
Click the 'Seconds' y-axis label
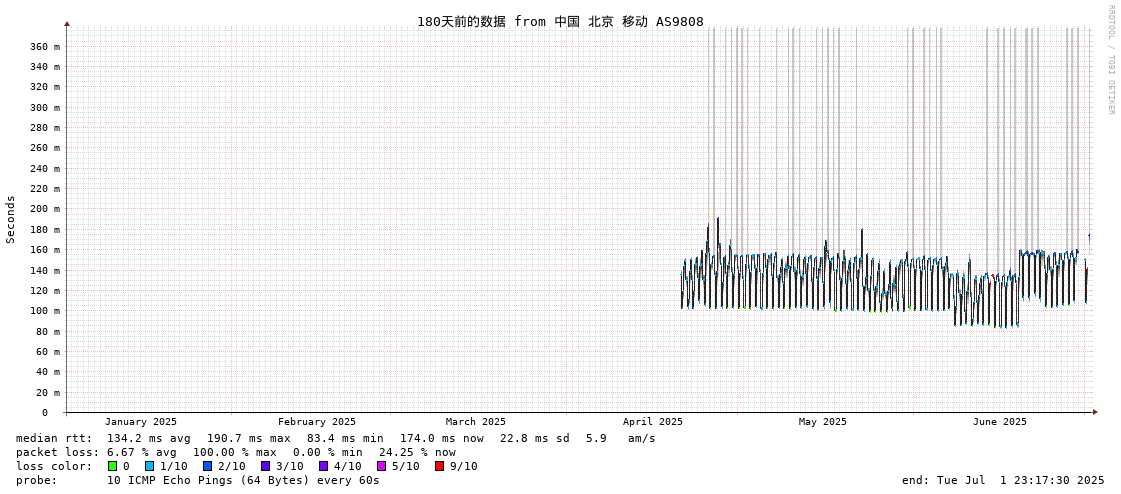click(x=11, y=219)
